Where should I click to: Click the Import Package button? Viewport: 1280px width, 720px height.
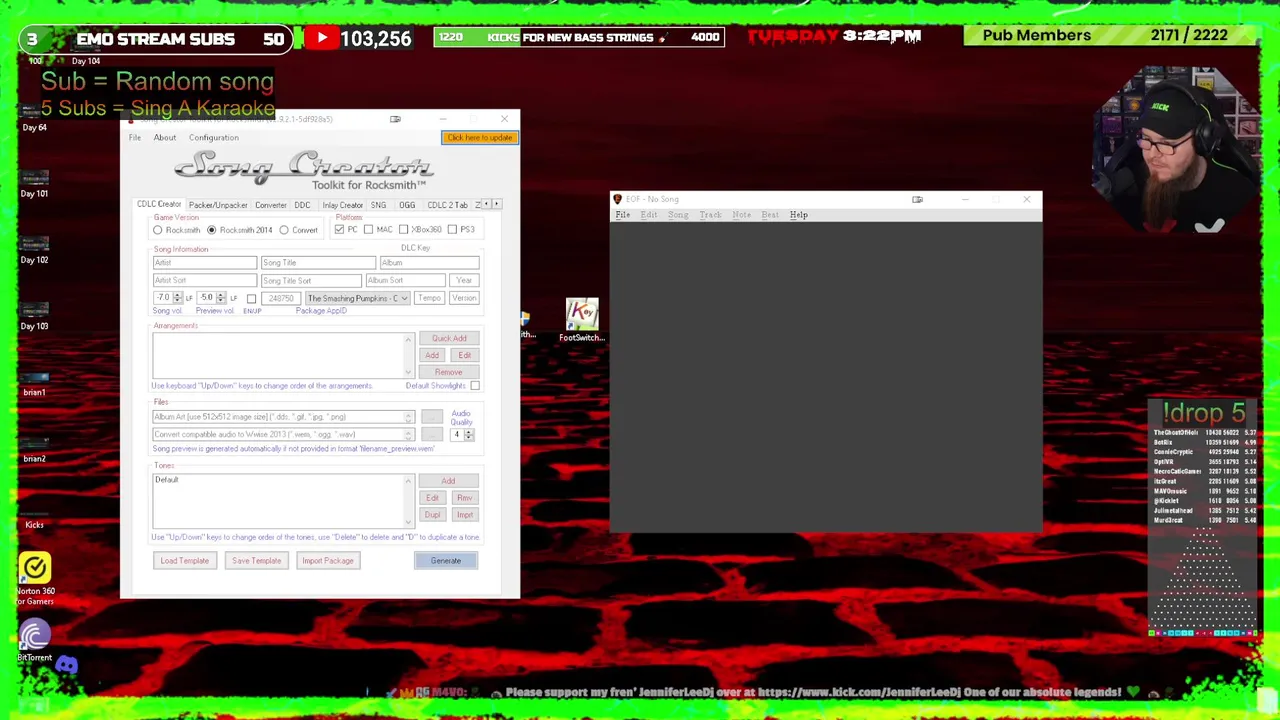[x=328, y=561]
